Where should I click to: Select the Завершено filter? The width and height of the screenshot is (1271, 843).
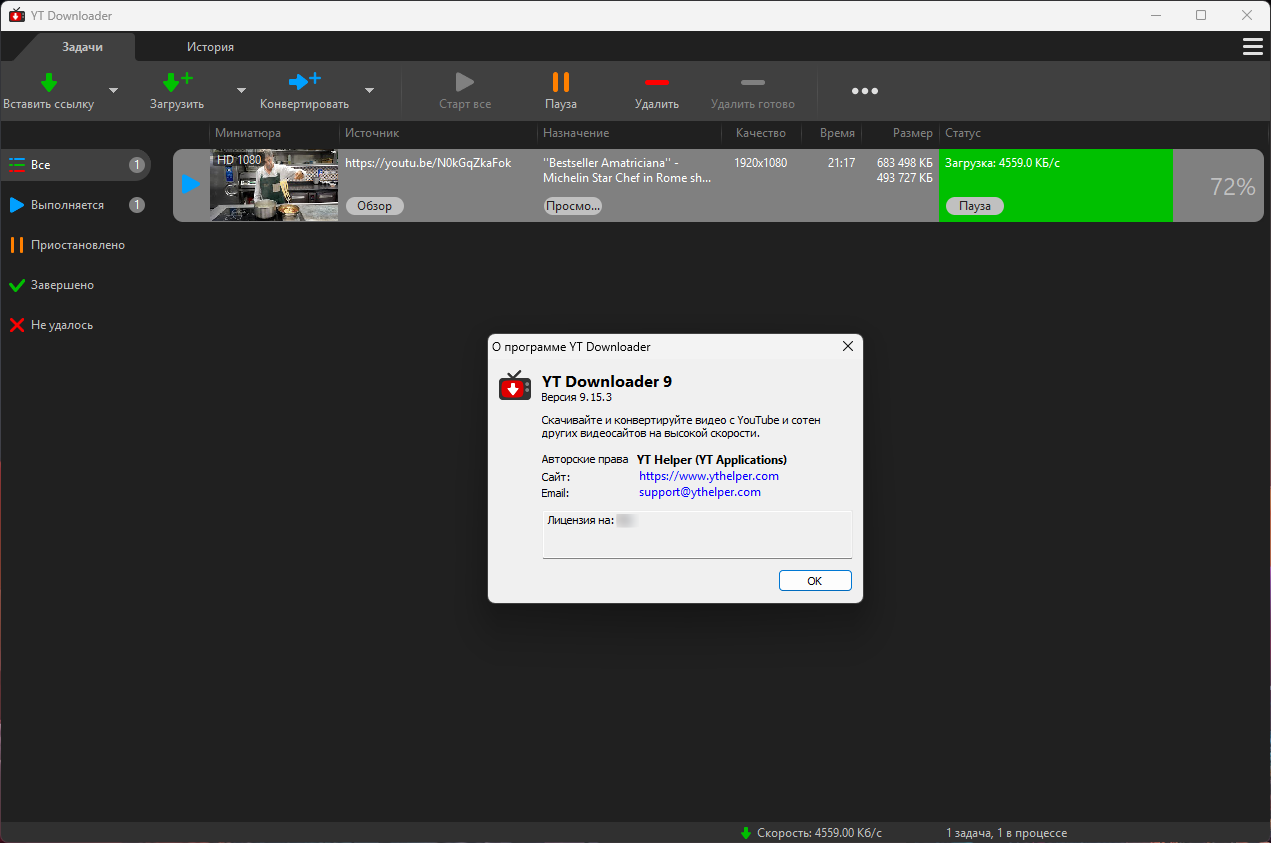pyautogui.click(x=76, y=285)
